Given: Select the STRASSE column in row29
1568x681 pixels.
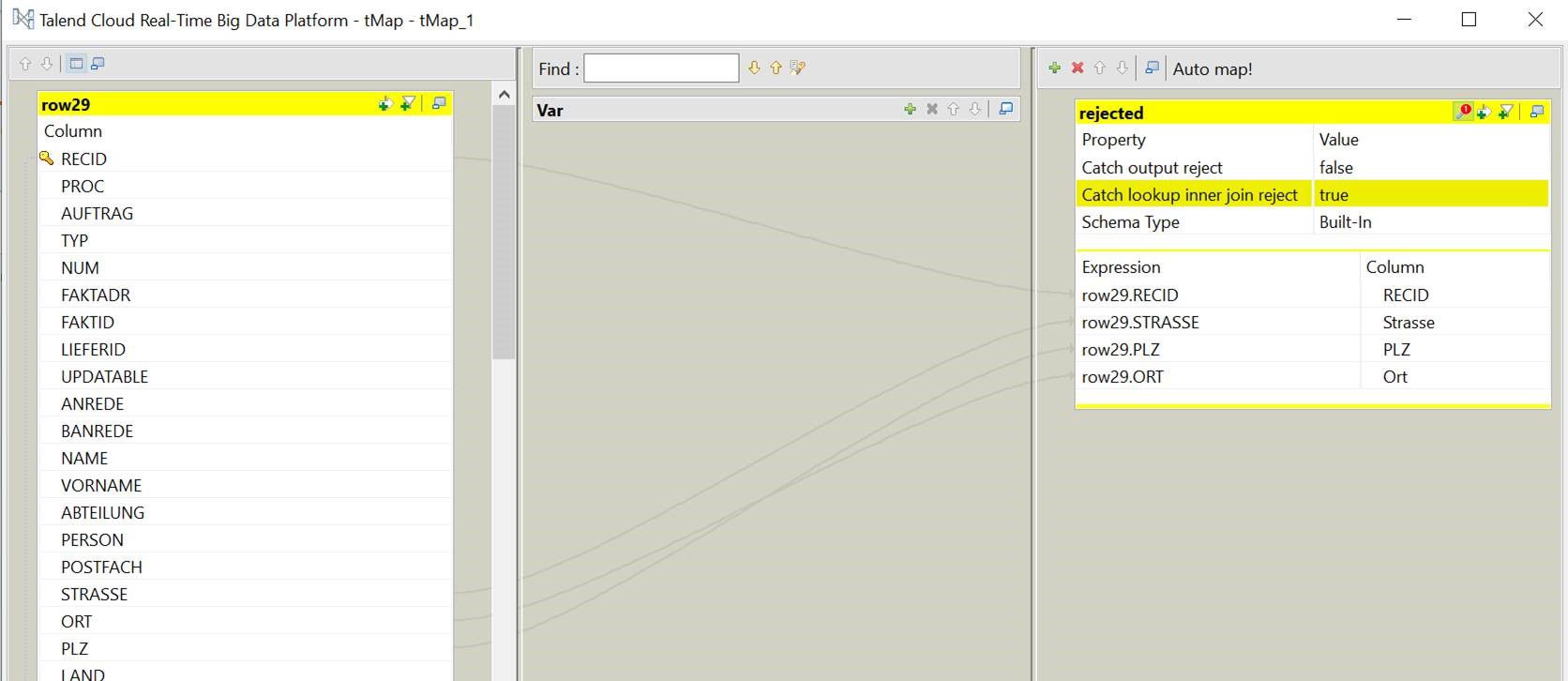Looking at the screenshot, I should coord(94,595).
